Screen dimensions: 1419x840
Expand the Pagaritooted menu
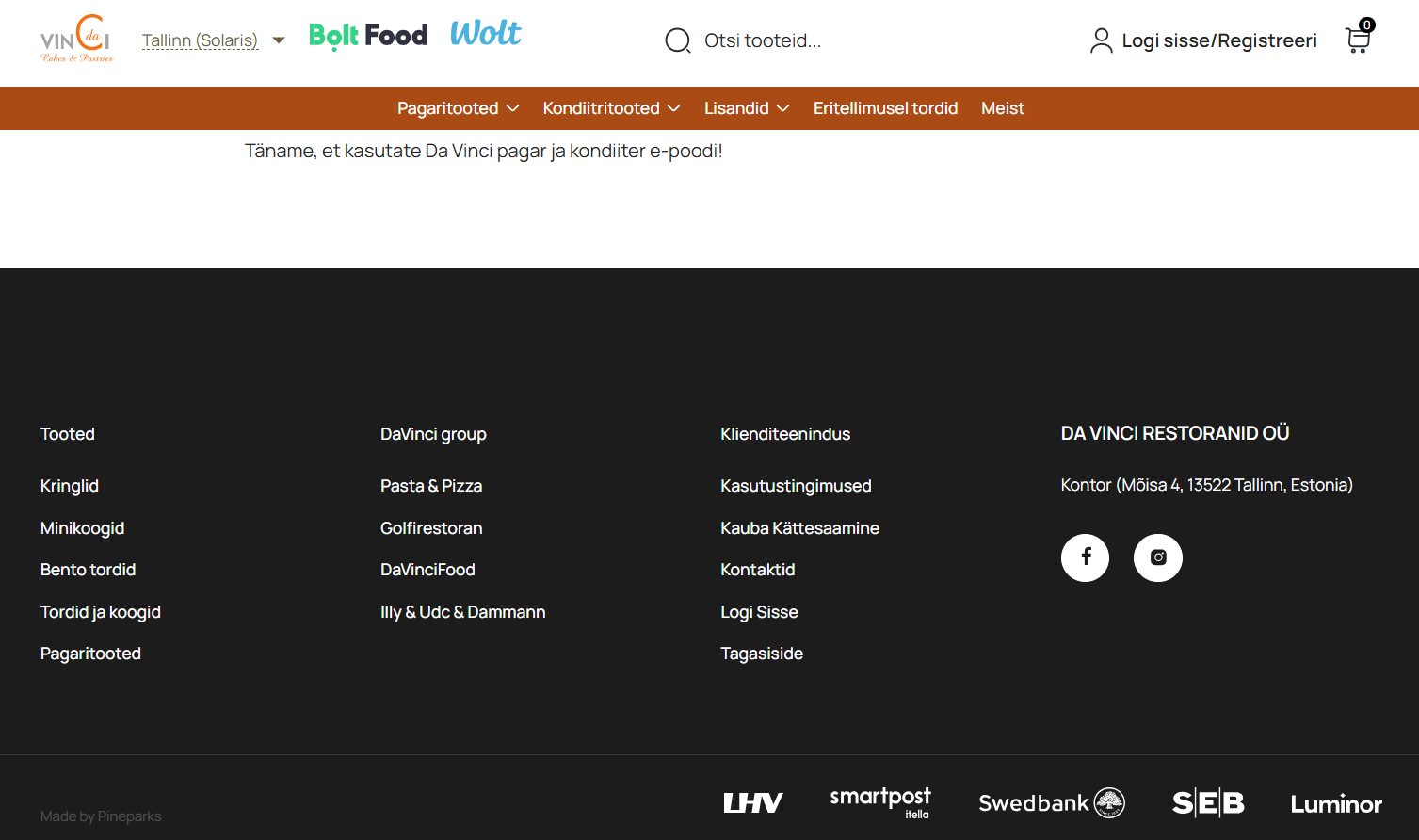coord(459,108)
